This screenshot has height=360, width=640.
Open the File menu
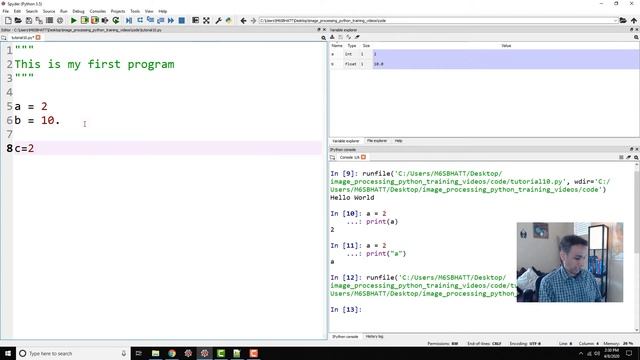pyautogui.click(x=6, y=11)
